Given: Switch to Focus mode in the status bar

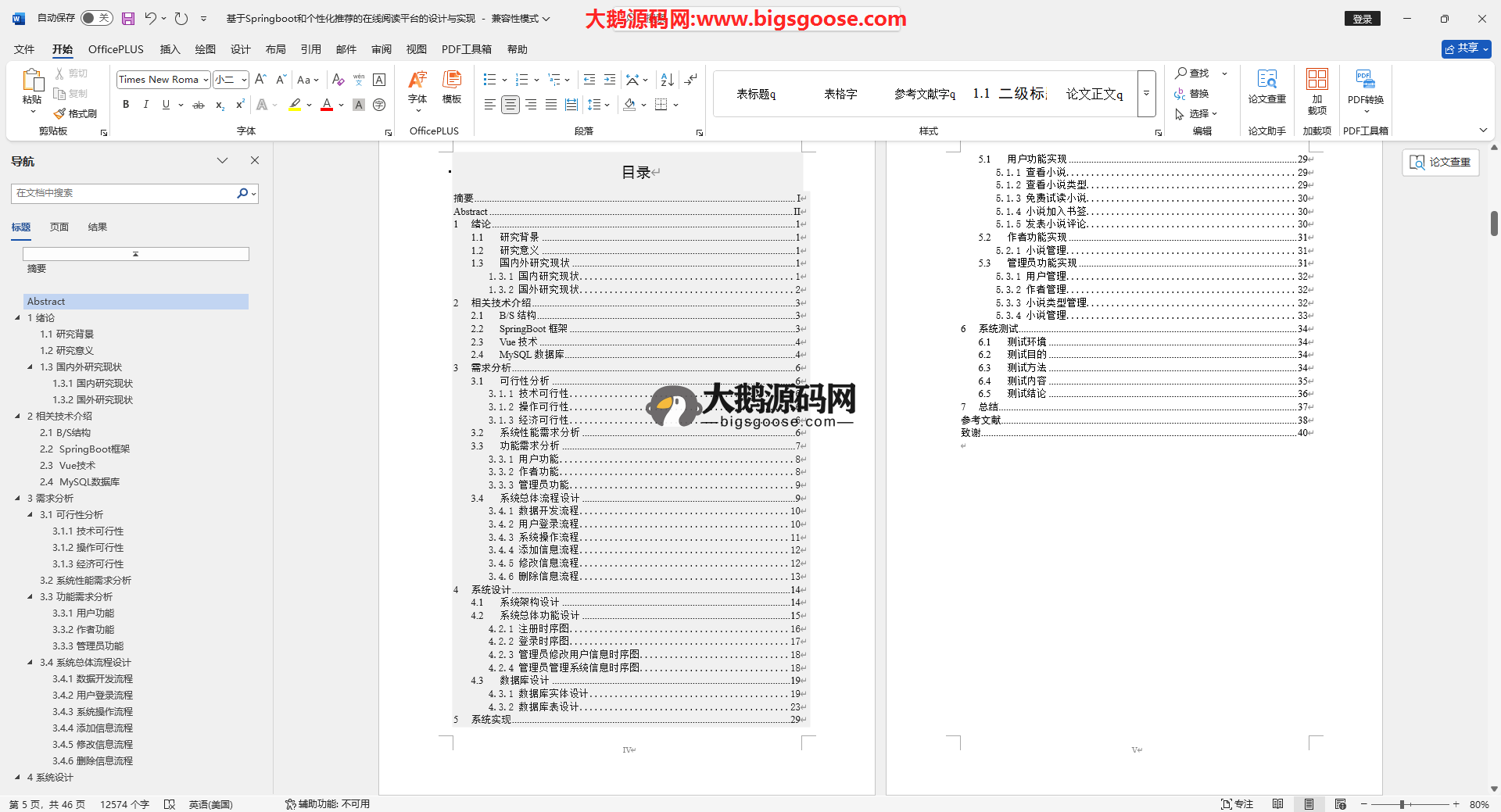Looking at the screenshot, I should (1237, 804).
